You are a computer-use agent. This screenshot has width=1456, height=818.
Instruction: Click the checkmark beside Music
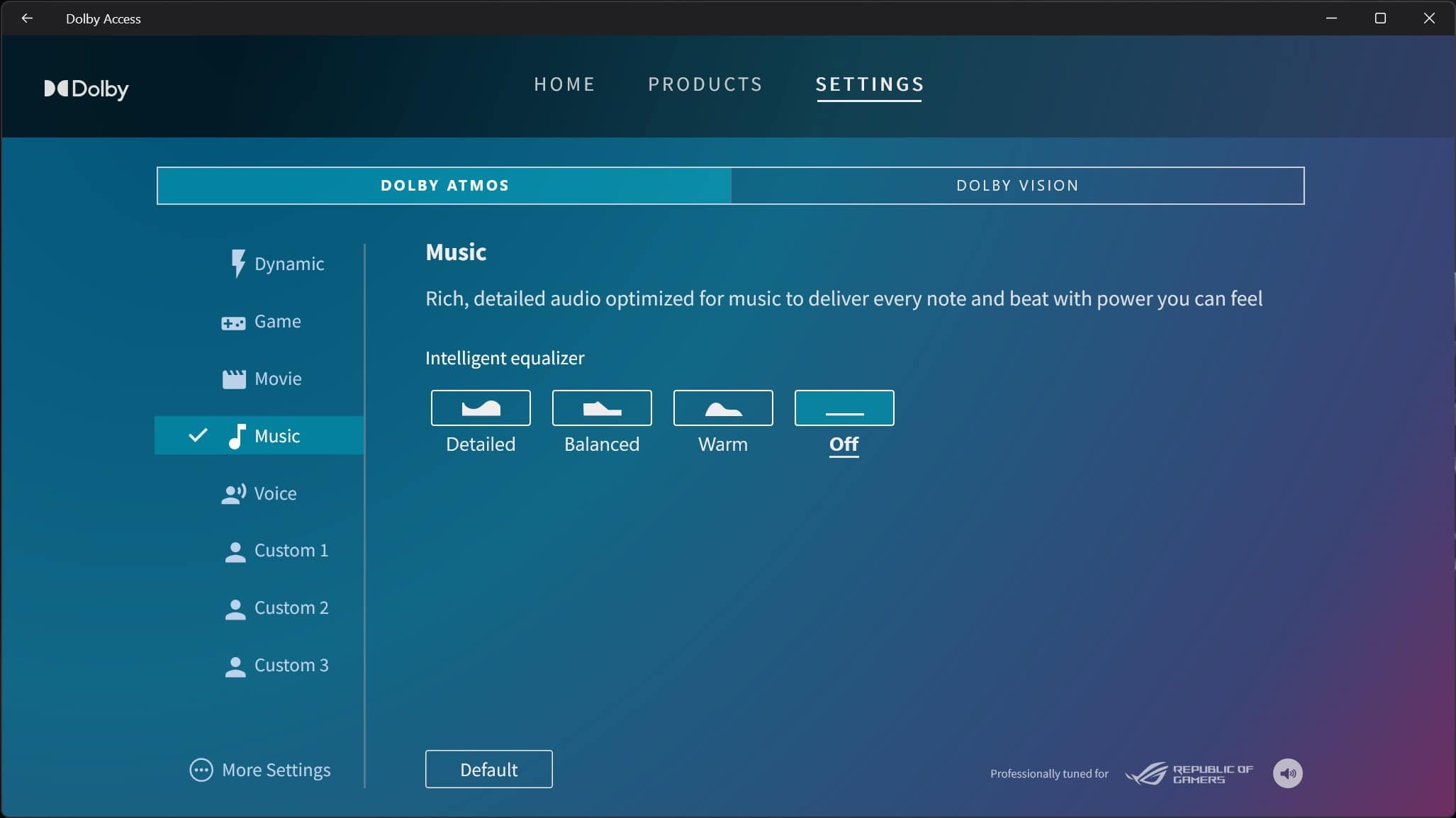(198, 435)
